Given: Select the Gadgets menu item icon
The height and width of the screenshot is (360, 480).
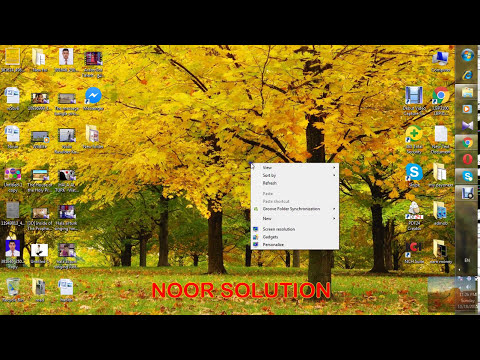Looking at the screenshot, I should (x=256, y=237).
